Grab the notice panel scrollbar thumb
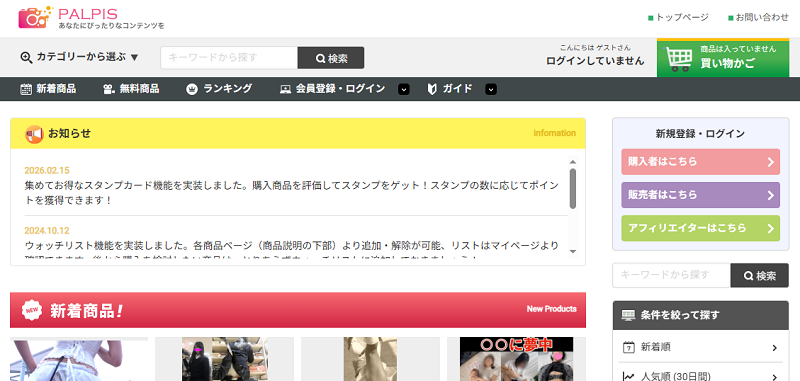Viewport: 800px width, 381px height. click(572, 188)
